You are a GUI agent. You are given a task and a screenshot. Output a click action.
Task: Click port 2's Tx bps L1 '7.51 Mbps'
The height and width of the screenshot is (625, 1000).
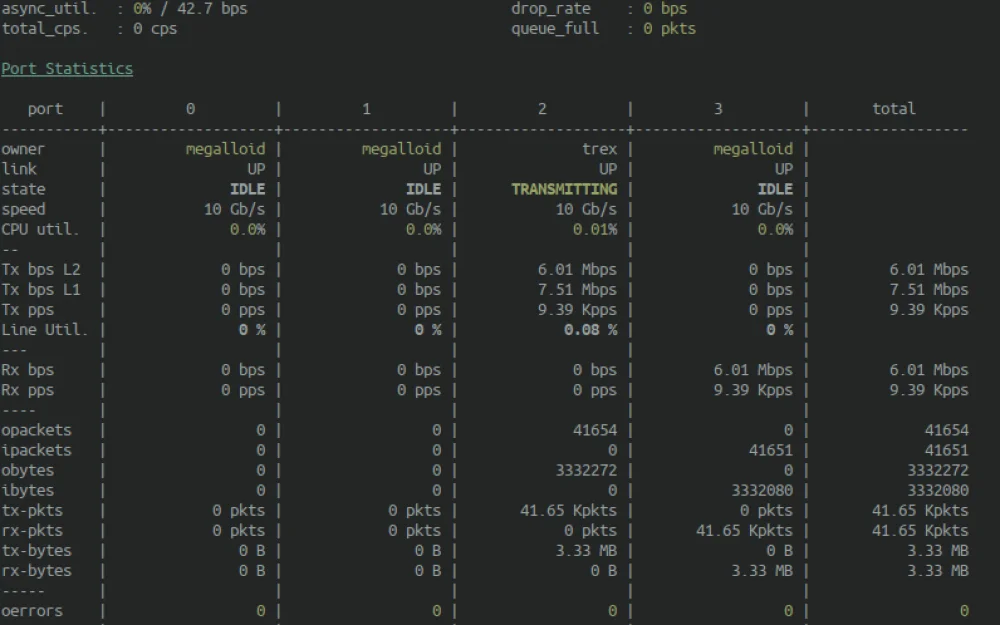577,290
